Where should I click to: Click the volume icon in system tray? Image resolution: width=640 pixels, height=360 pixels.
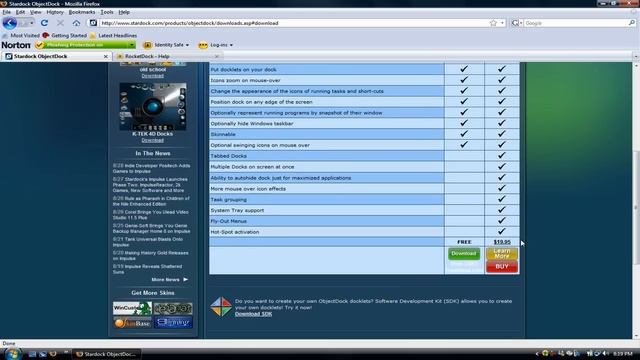[606, 353]
